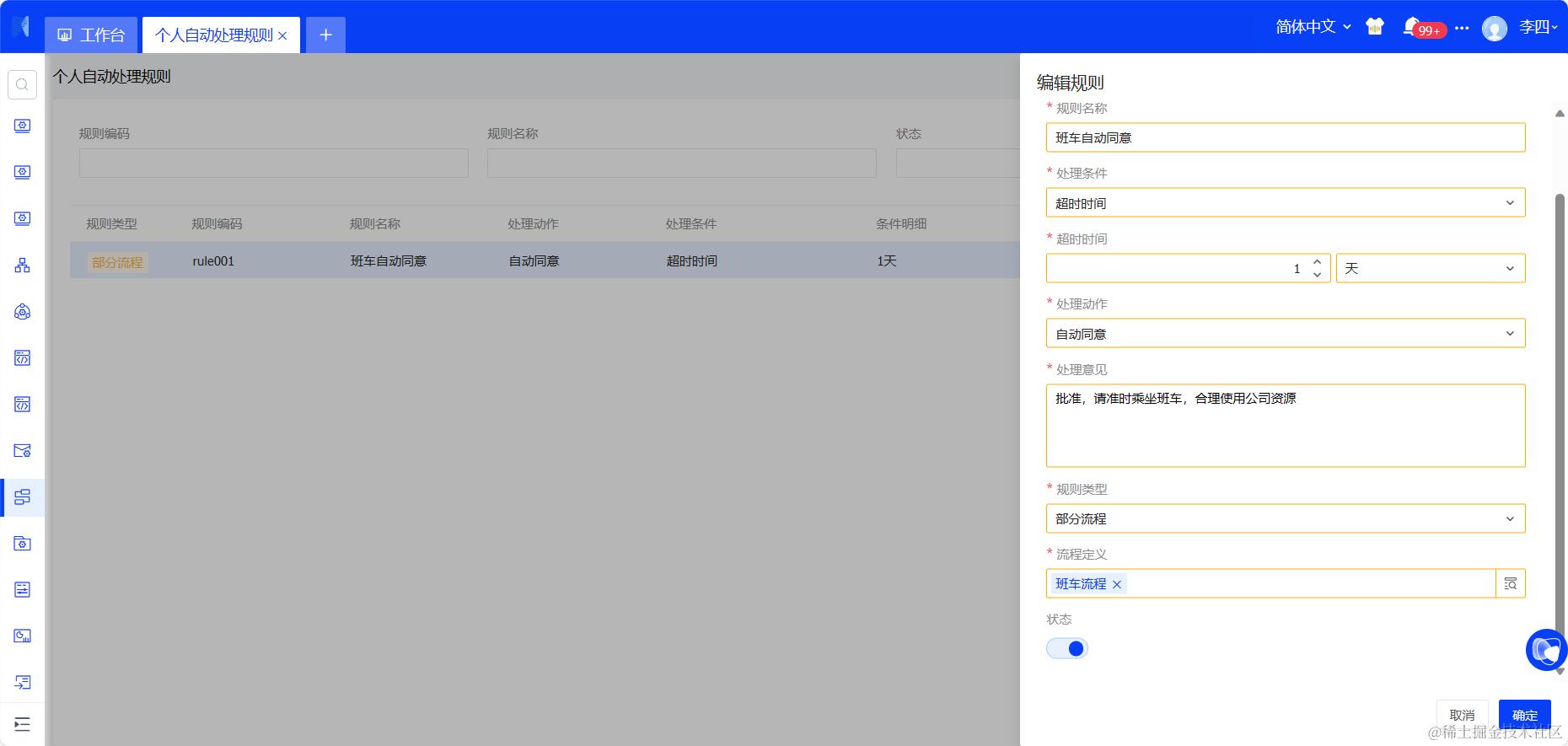Select the highlighted flow rules sidebar icon
The width and height of the screenshot is (1568, 746).
tap(23, 497)
